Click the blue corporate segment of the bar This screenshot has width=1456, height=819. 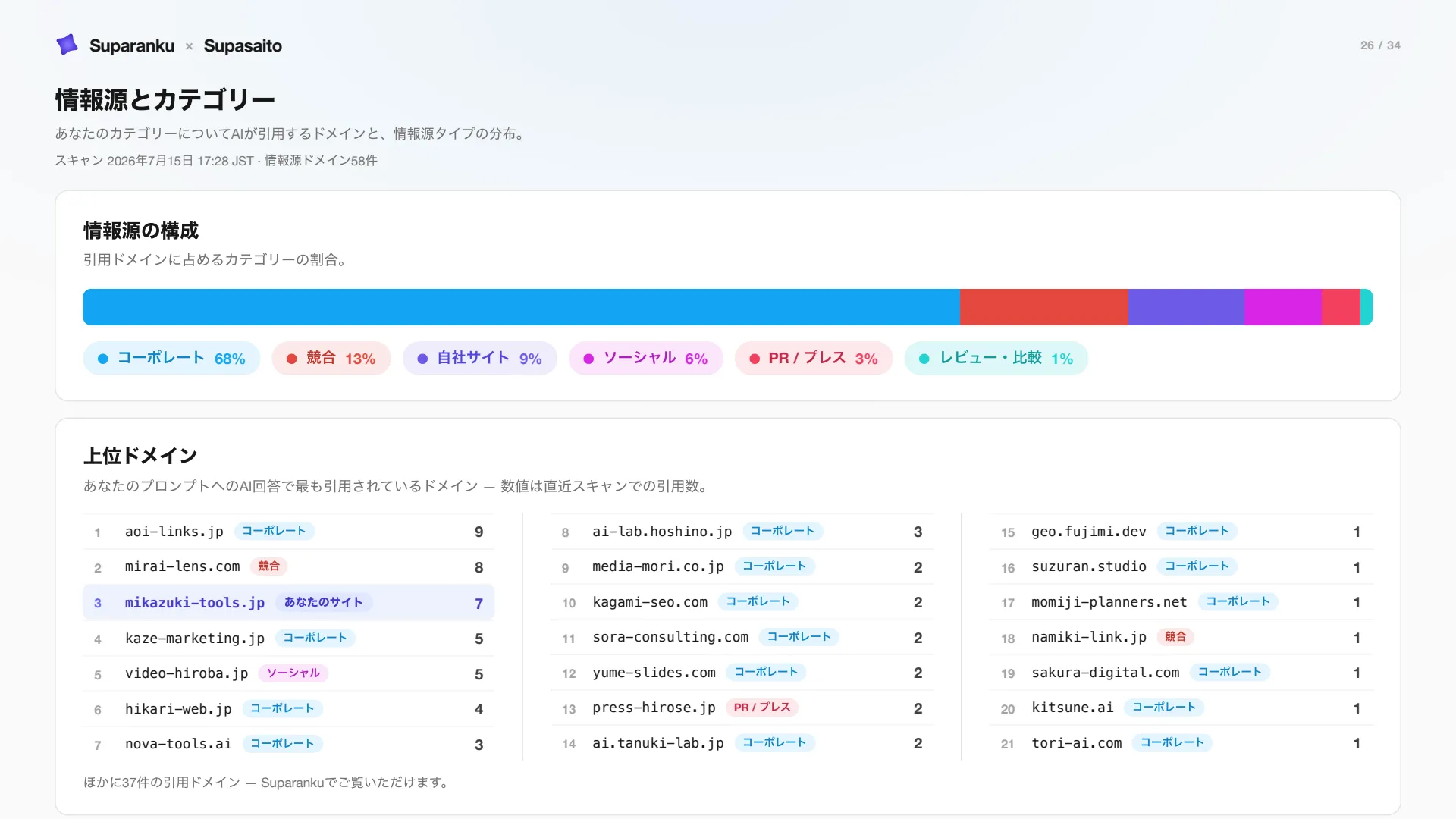pos(521,307)
